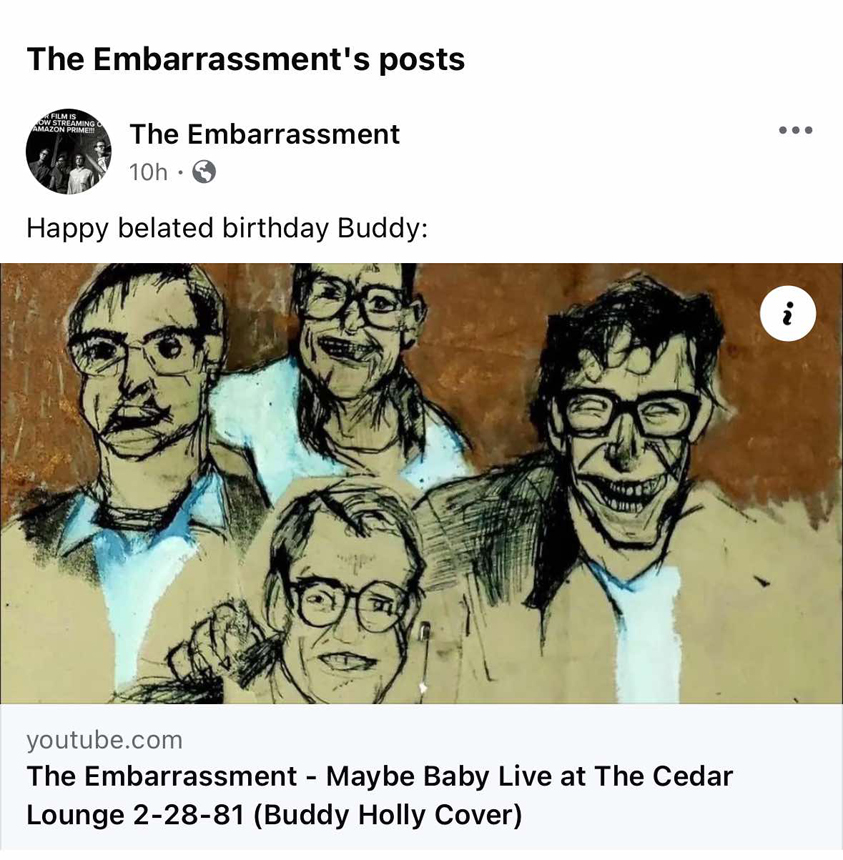Screen dimensions: 843x860
Task: Open the "Maybe Baby Live at The Cedar" title
Action: (380, 776)
